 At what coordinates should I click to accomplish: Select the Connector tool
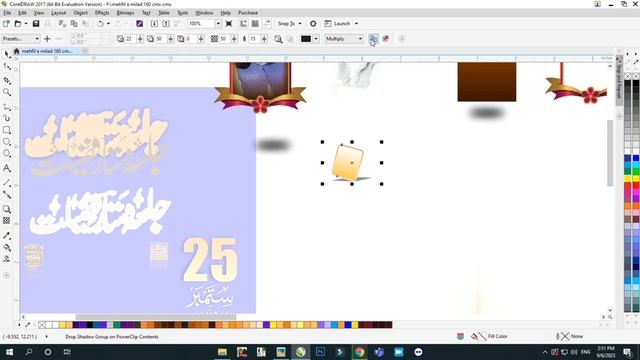pyautogui.click(x=7, y=195)
